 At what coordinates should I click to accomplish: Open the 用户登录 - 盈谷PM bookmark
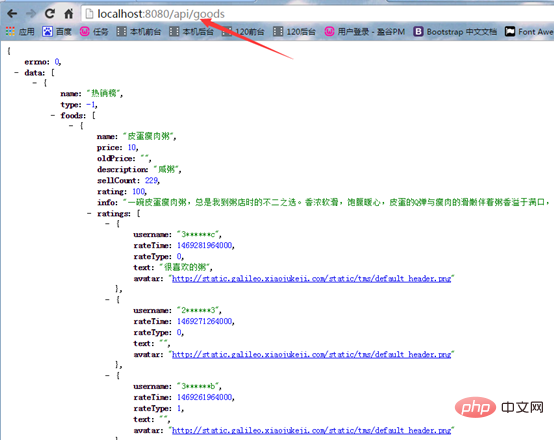coord(365,32)
